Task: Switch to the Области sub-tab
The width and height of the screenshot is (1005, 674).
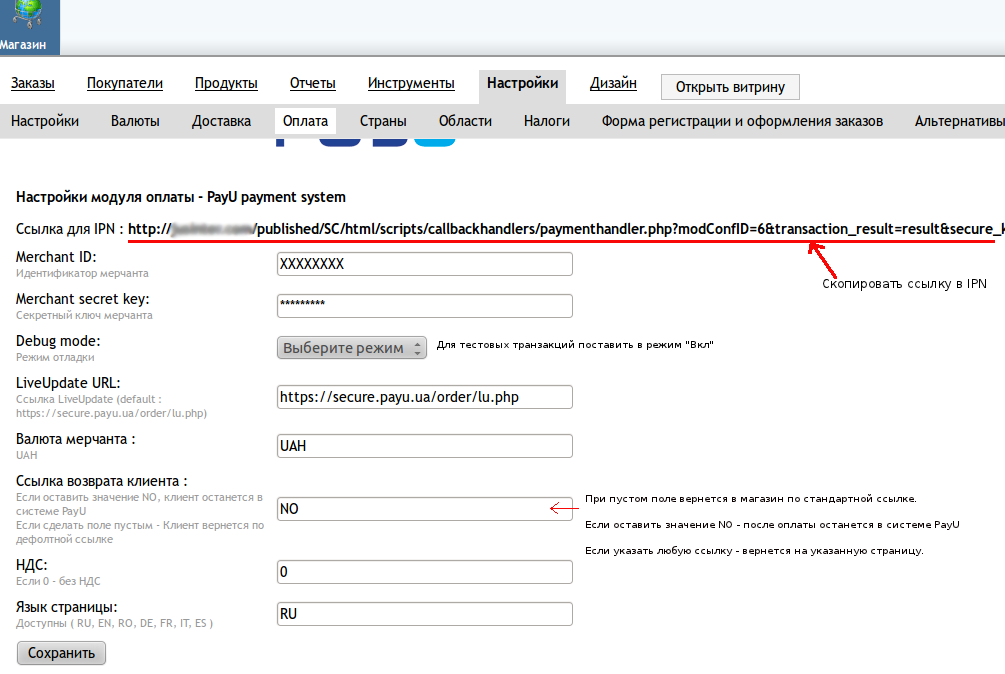Action: point(465,121)
